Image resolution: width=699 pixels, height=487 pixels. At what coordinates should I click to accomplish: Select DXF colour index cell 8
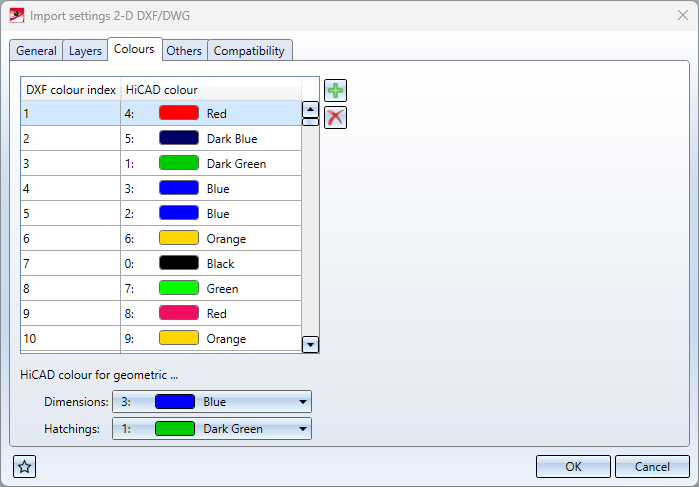[x=70, y=288]
